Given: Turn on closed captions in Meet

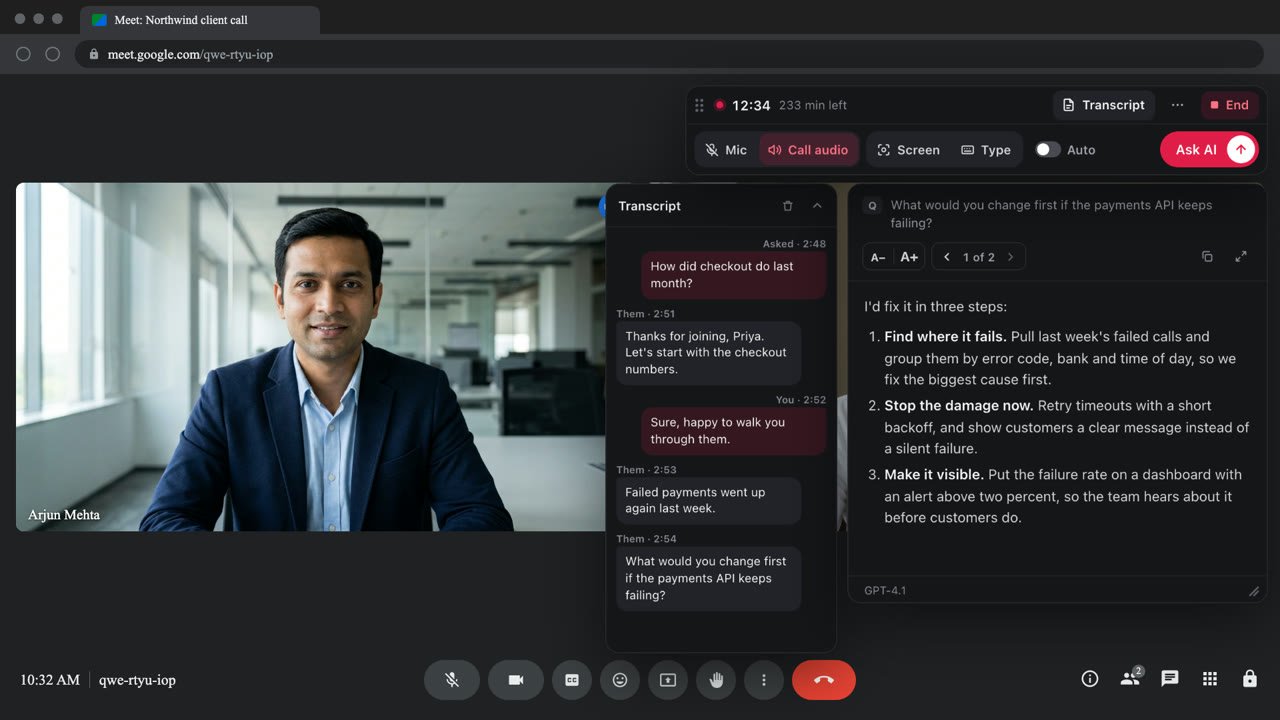Looking at the screenshot, I should click(x=572, y=680).
